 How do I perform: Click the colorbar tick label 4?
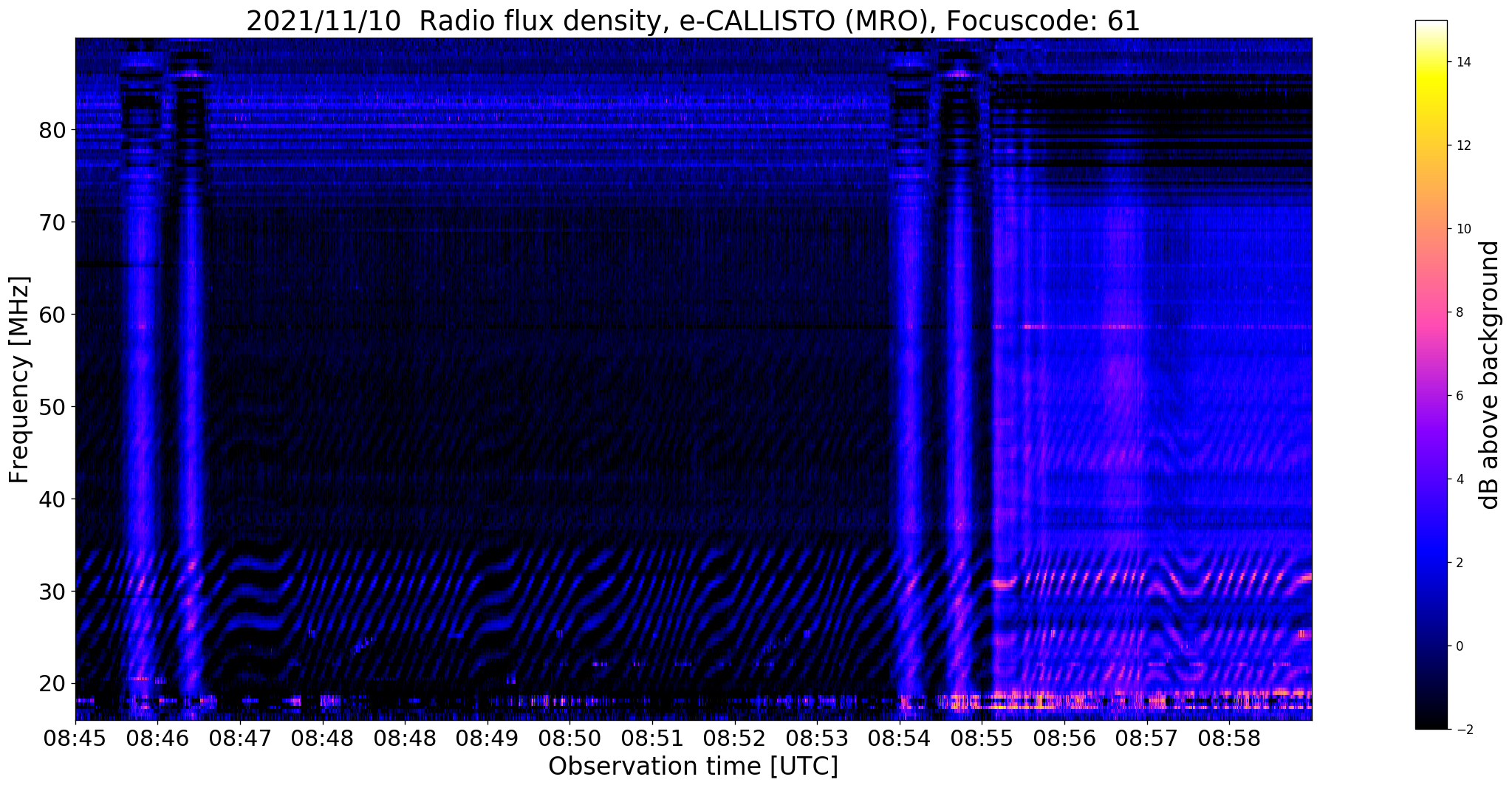1459,479
